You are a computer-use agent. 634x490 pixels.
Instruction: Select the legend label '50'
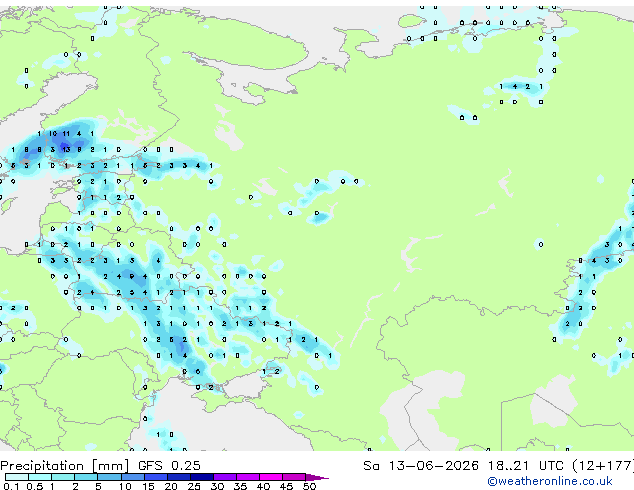[x=309, y=486]
